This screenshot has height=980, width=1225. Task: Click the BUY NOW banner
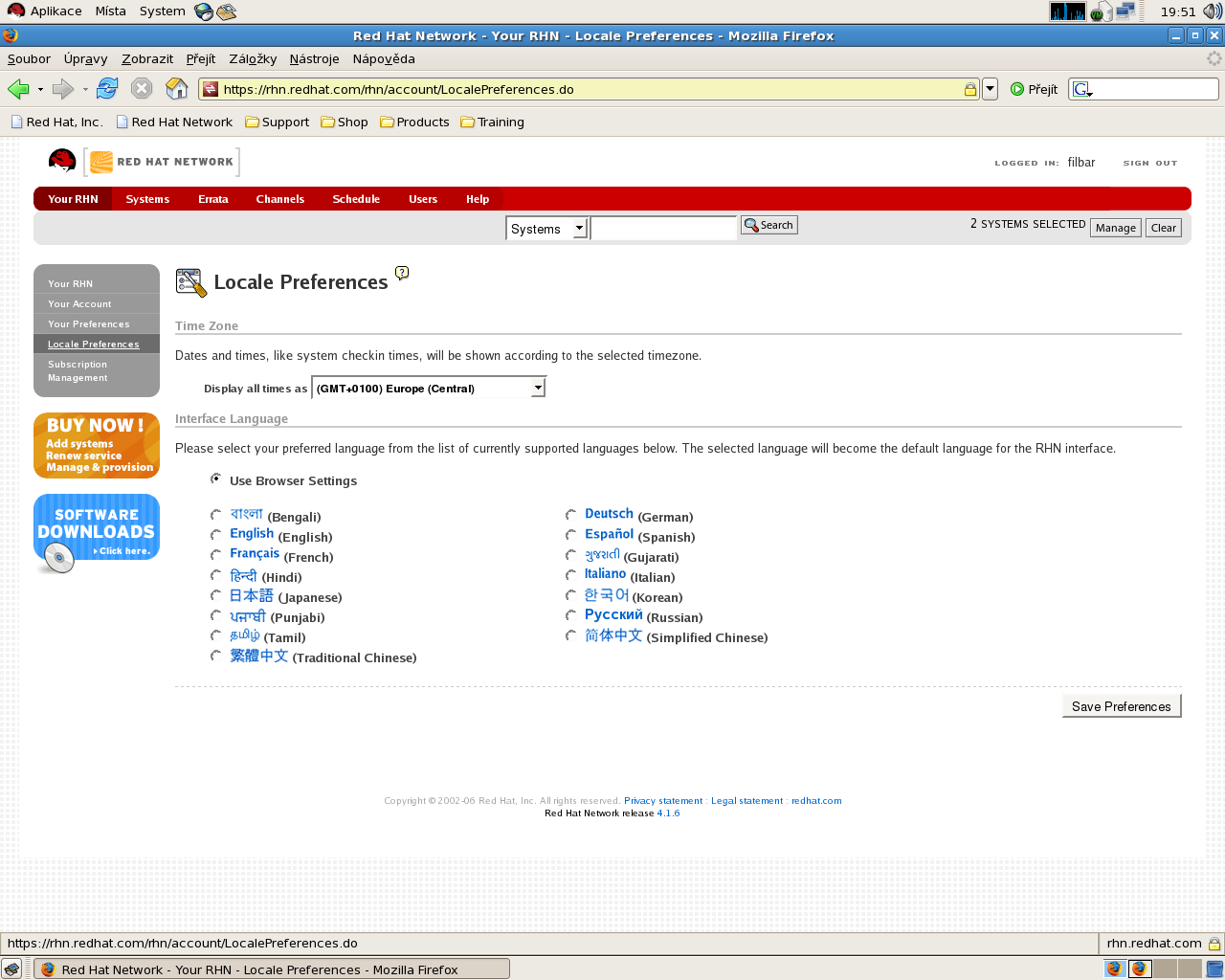click(x=97, y=445)
